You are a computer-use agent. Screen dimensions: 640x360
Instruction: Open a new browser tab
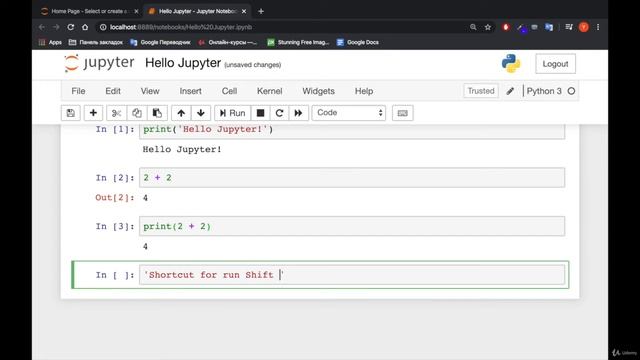[x=261, y=11]
